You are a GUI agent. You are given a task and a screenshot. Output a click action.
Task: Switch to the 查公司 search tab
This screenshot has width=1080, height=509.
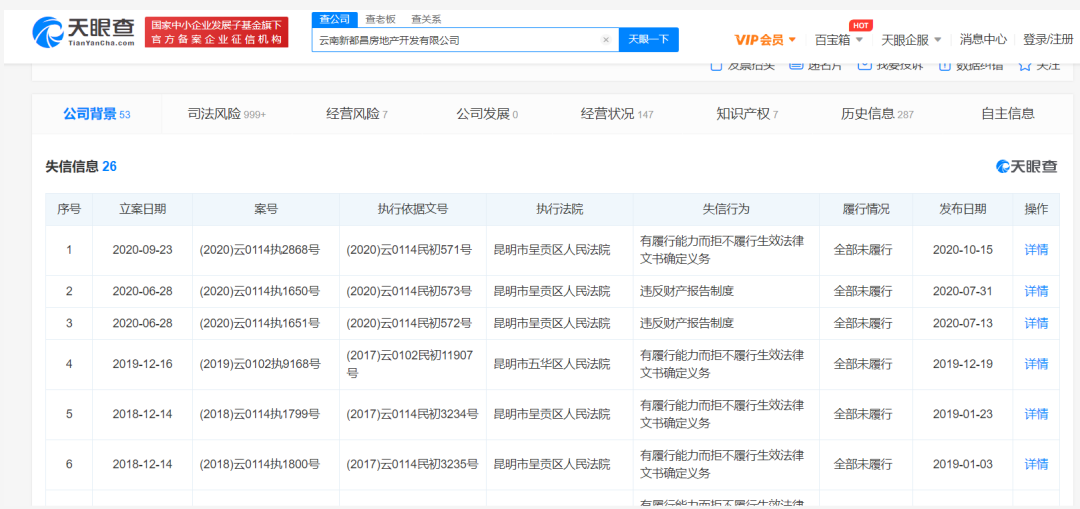[x=335, y=19]
